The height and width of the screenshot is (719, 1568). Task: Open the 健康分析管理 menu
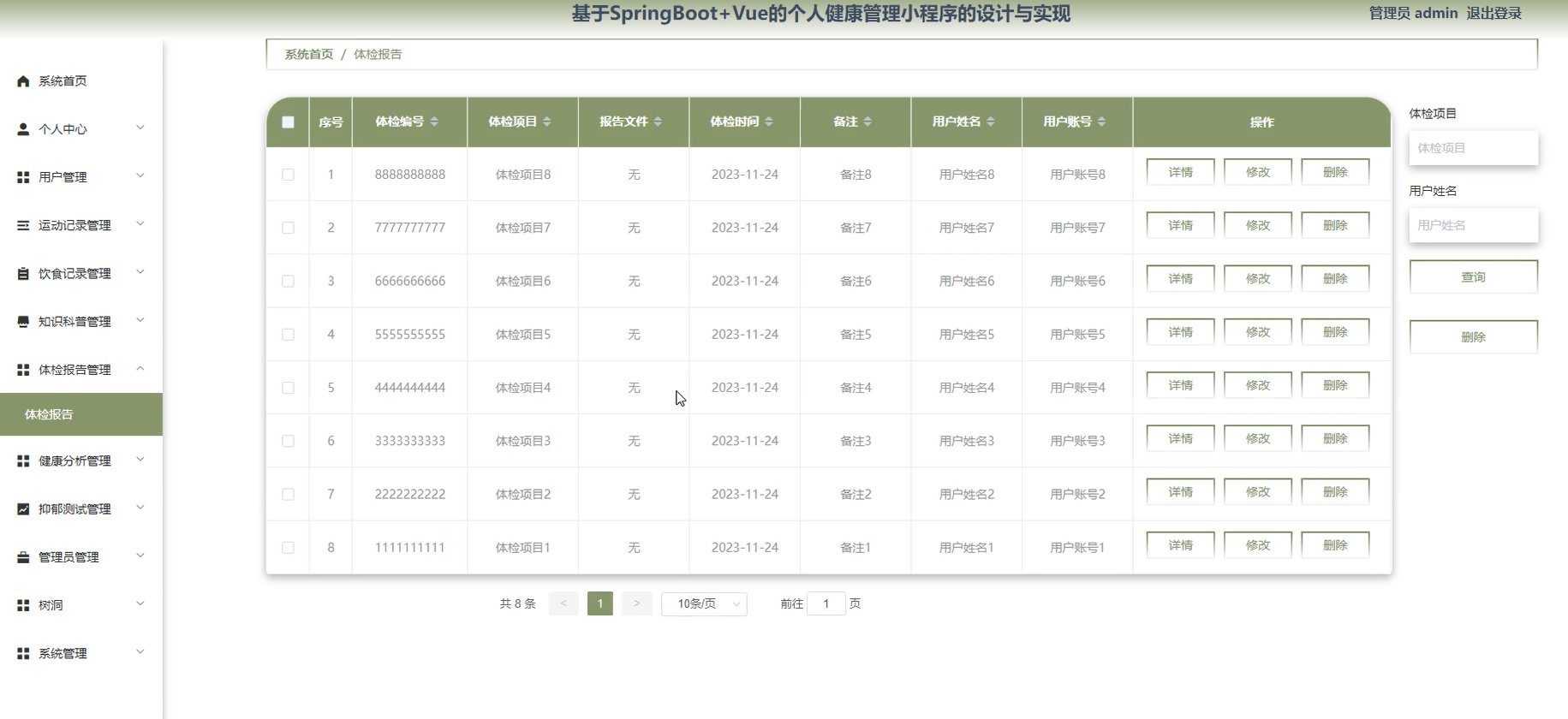[x=81, y=461]
